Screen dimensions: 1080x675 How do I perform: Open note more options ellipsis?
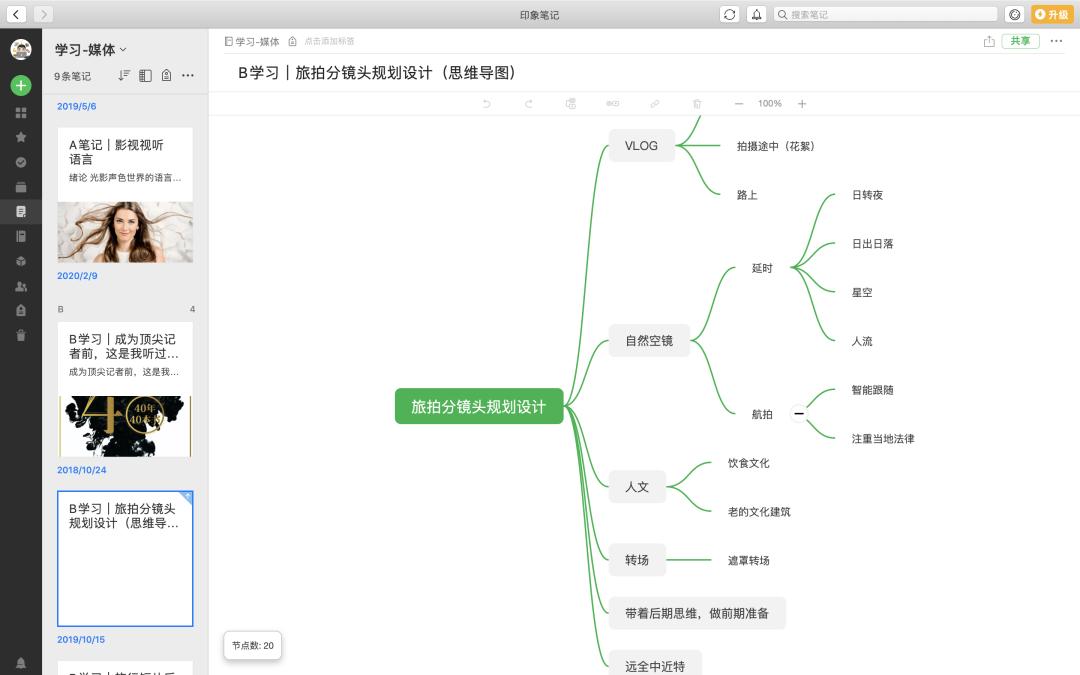pyautogui.click(x=1056, y=41)
